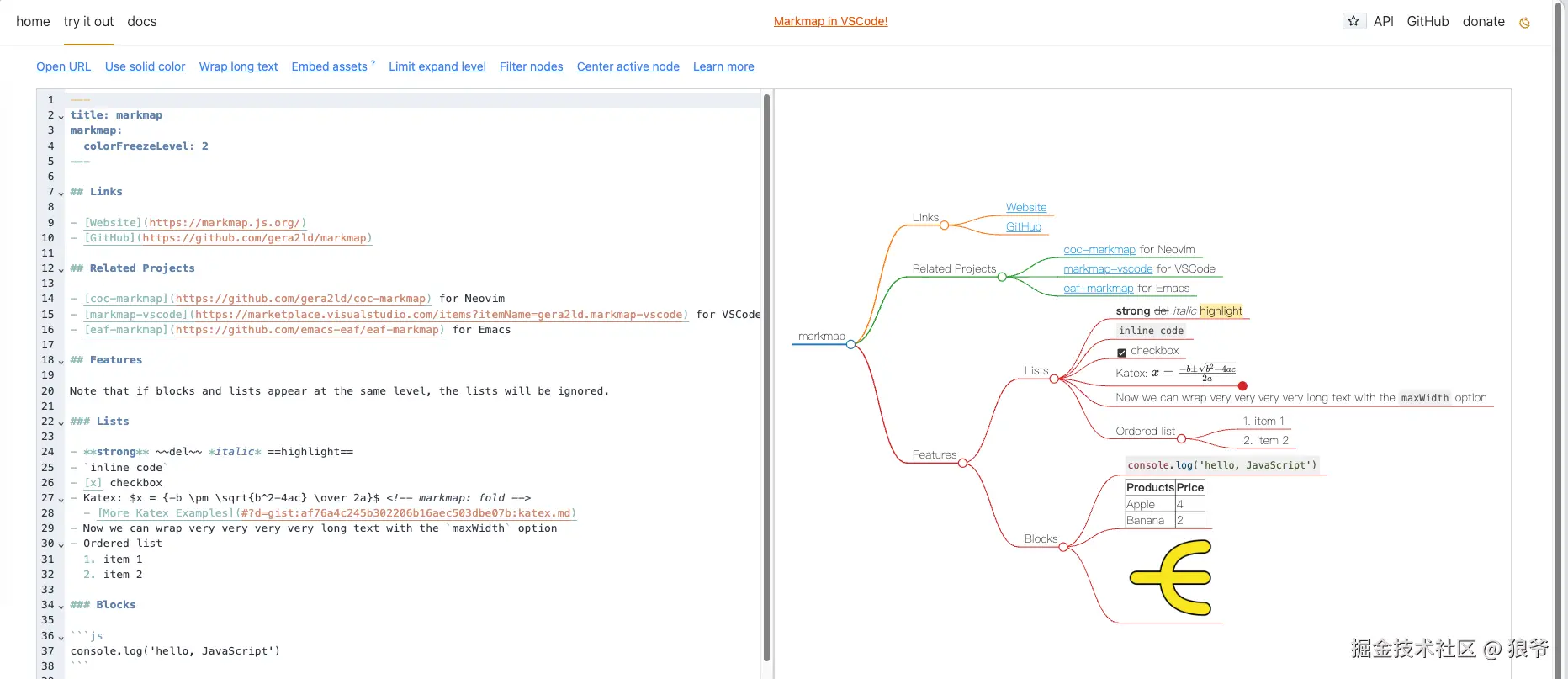Screen dimensions: 1568x679
Task: Collapse the Links node circle in the mind map
Action: 945,225
